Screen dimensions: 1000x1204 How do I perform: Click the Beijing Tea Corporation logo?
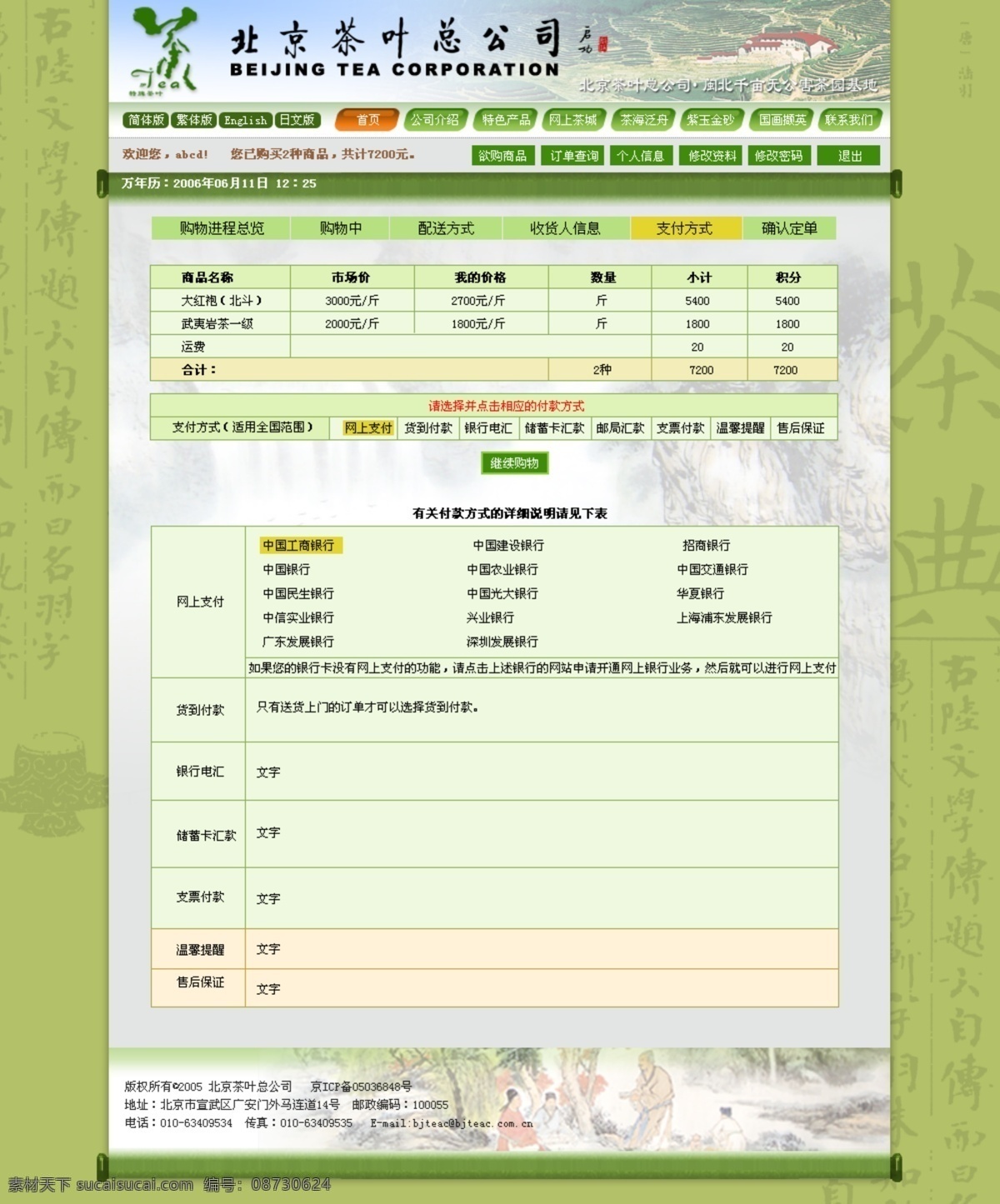(x=163, y=50)
